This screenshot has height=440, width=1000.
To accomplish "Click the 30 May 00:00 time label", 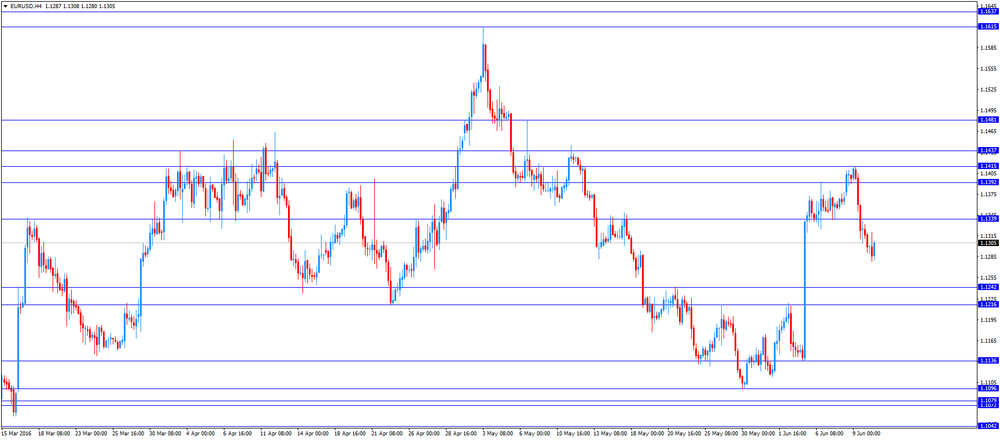I will 758,433.
